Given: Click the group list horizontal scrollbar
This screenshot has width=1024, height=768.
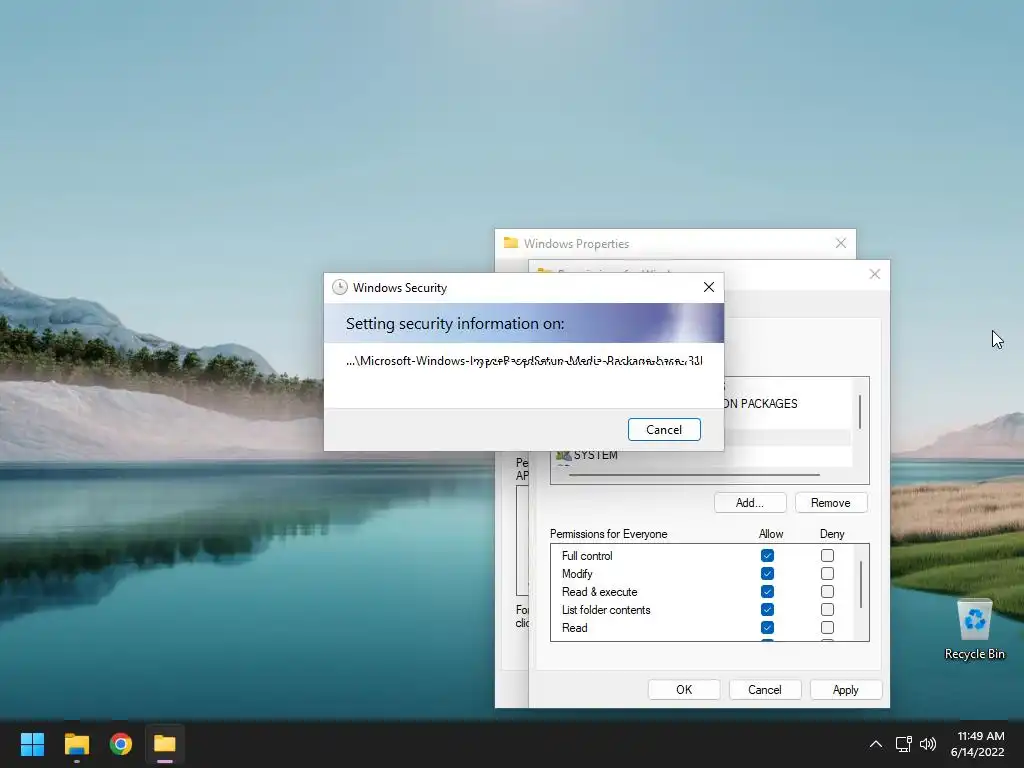Looking at the screenshot, I should coord(694,475).
